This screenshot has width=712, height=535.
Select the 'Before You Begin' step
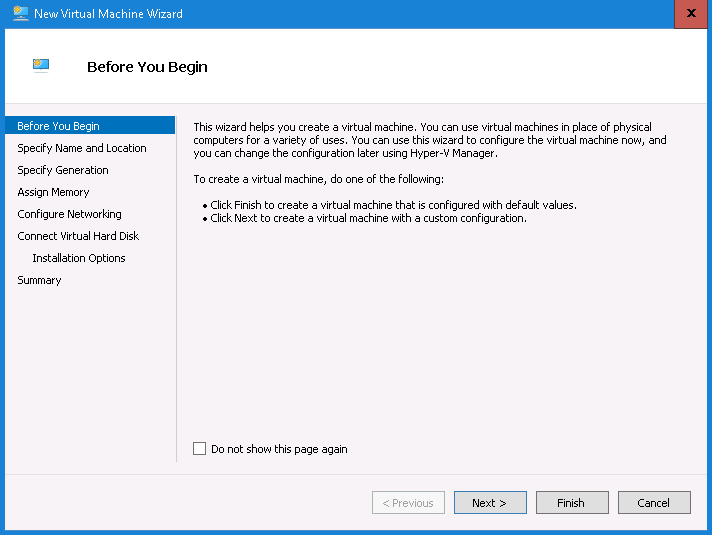(58, 126)
